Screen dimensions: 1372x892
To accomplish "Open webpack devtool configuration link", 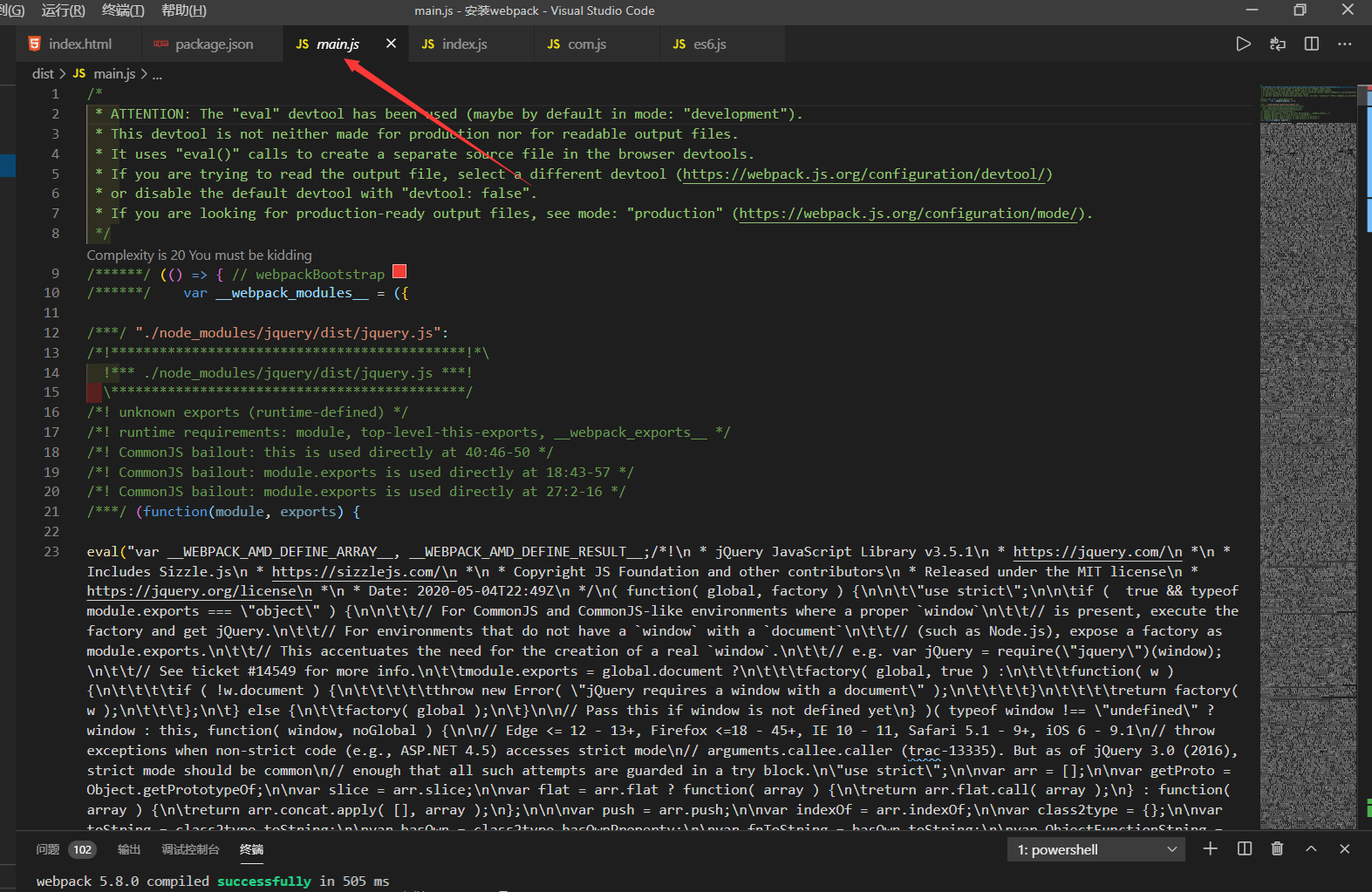I will [863, 174].
